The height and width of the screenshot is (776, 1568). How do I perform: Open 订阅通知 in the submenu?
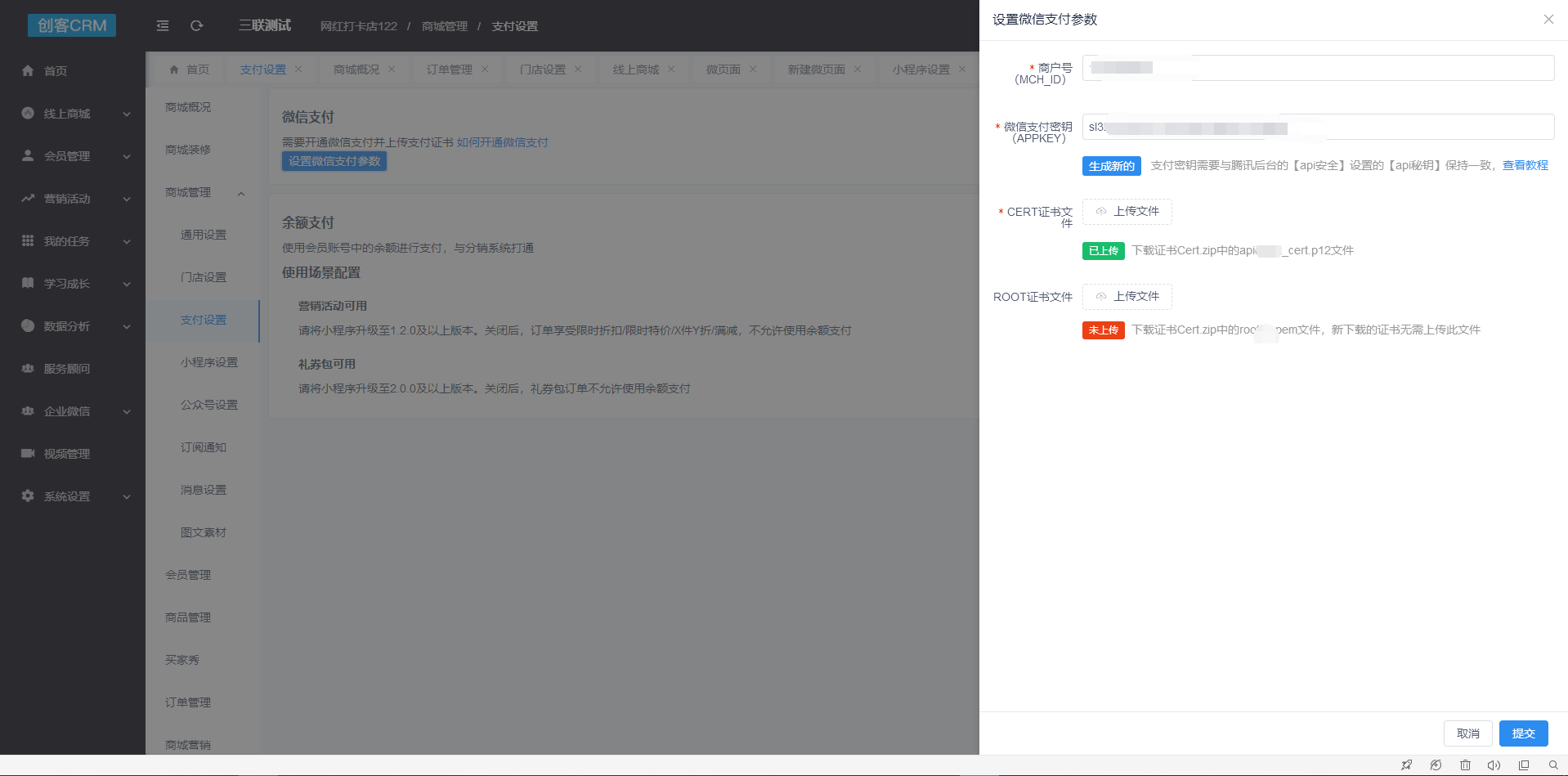(x=203, y=447)
